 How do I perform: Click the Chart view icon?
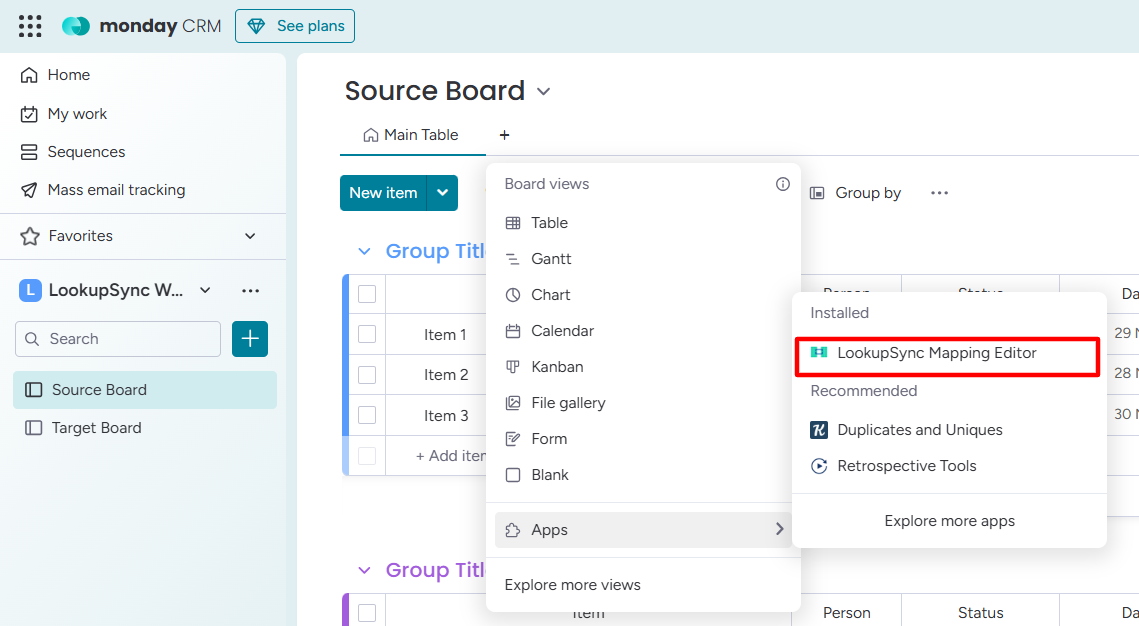[x=513, y=295]
